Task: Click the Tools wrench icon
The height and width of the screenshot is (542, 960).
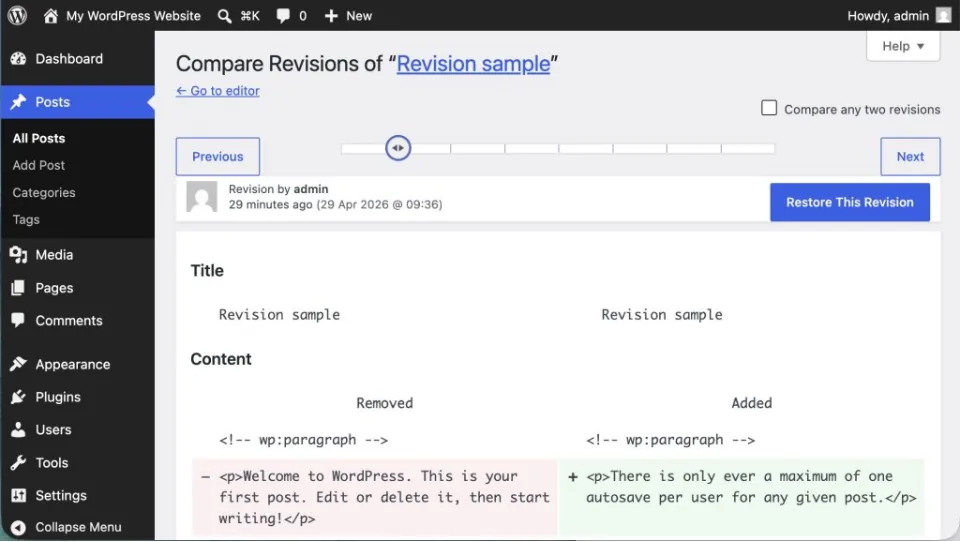Action: point(18,462)
